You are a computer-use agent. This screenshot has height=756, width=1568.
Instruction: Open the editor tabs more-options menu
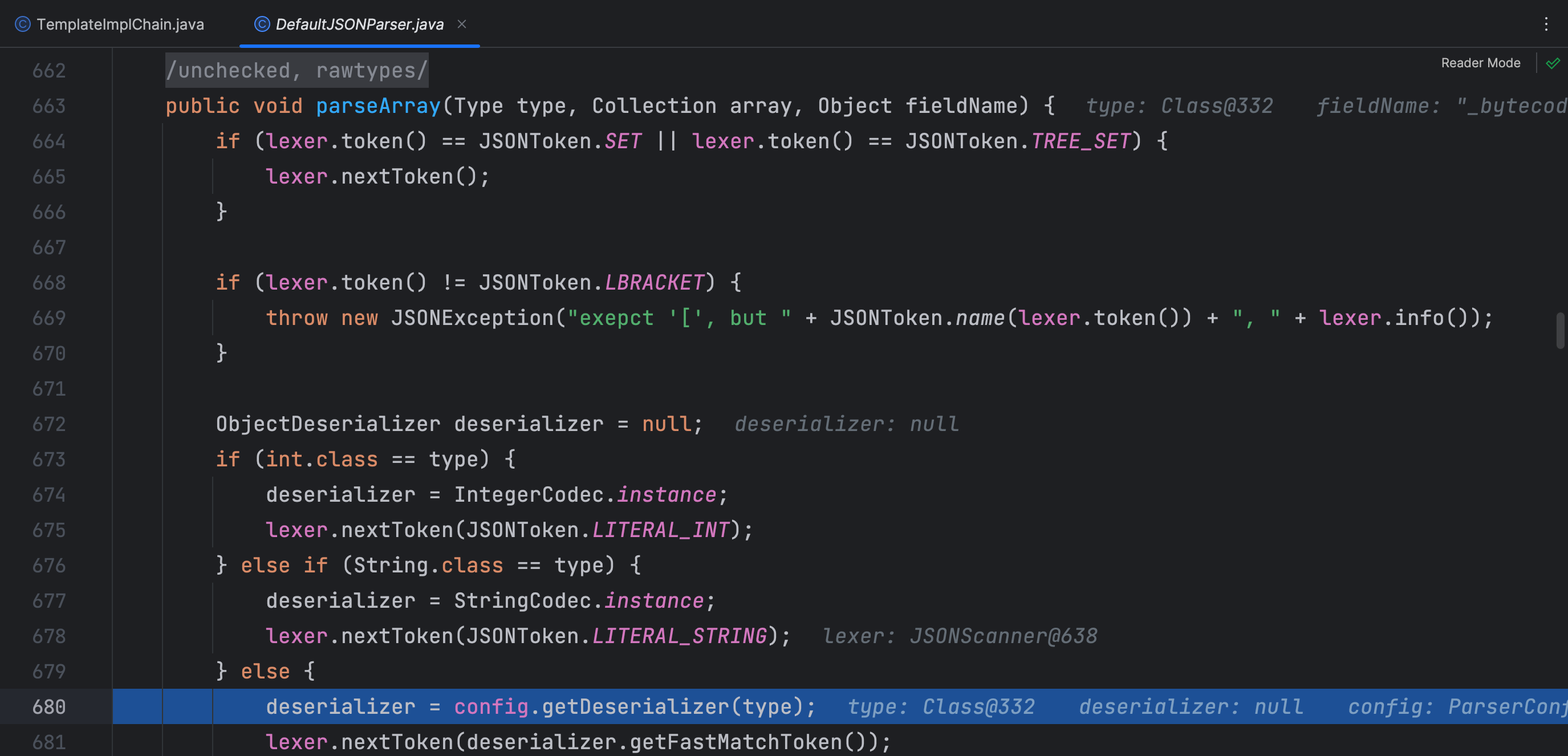click(1546, 25)
